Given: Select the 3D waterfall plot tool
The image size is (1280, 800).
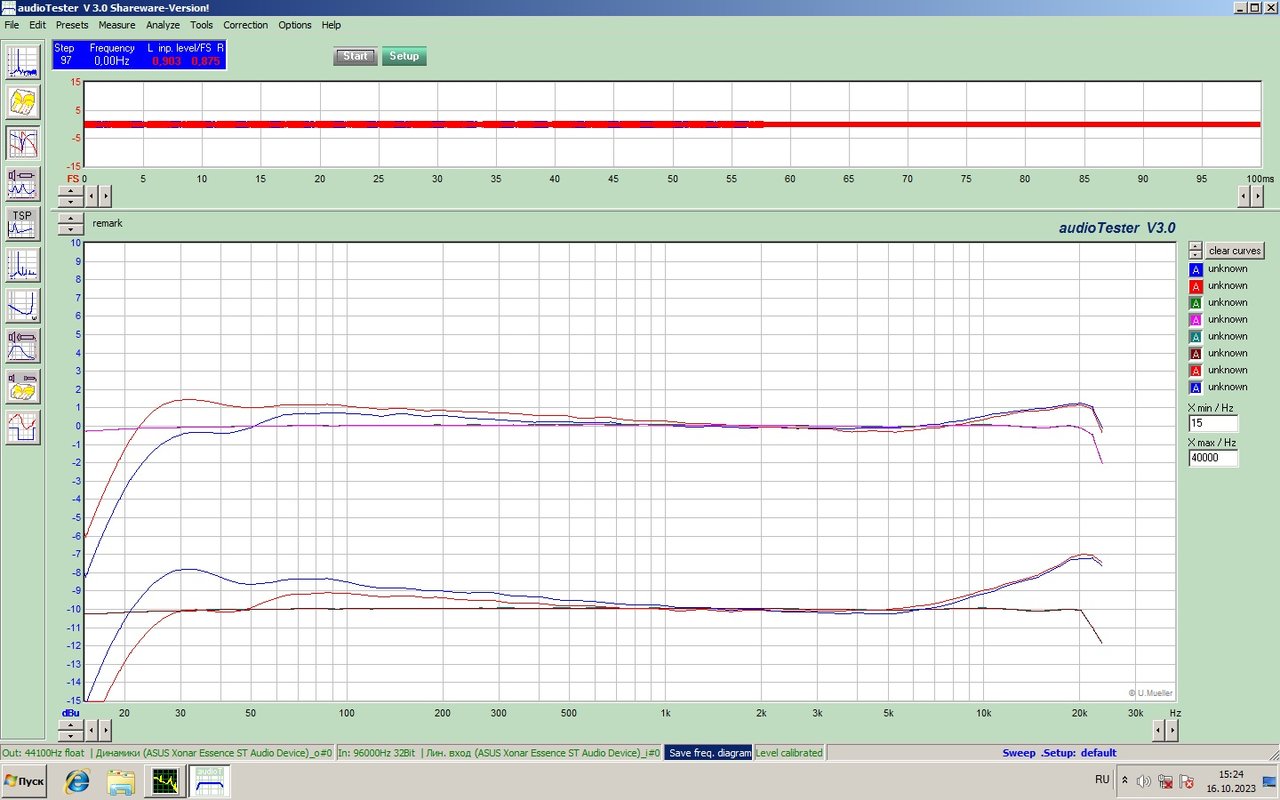Looking at the screenshot, I should click(22, 102).
